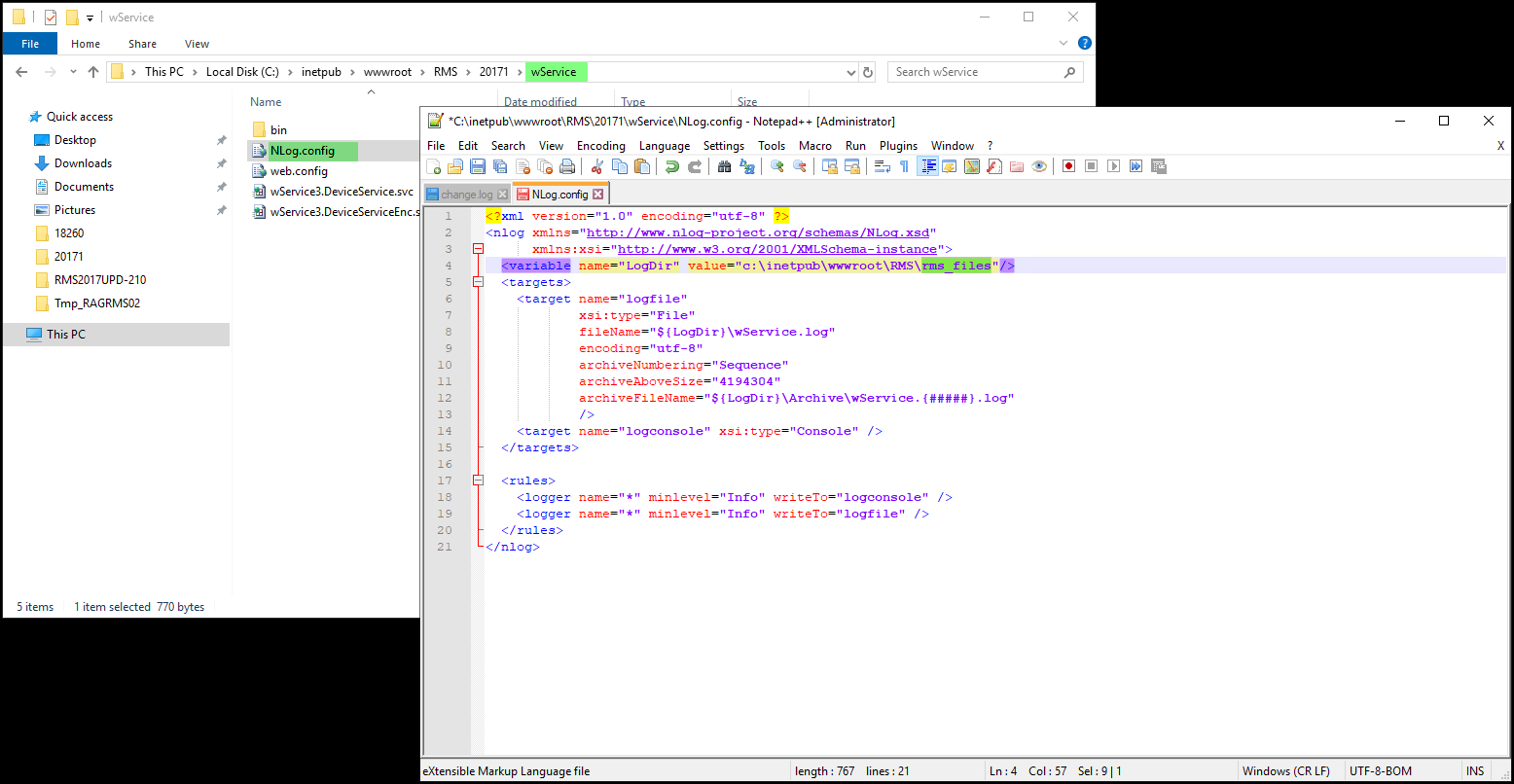Go back in the Explorer window
1514x784 pixels.
21,72
